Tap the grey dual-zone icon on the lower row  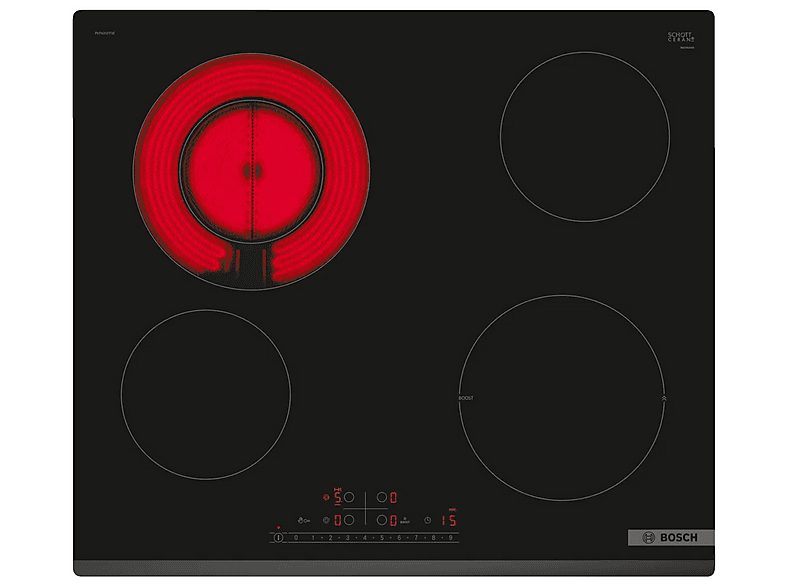pyautogui.click(x=326, y=520)
